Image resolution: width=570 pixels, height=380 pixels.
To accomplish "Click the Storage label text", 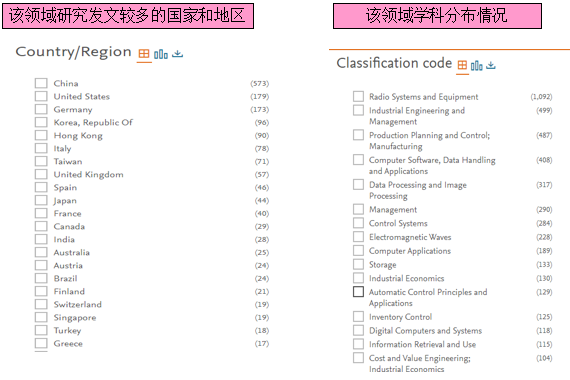I will [382, 265].
